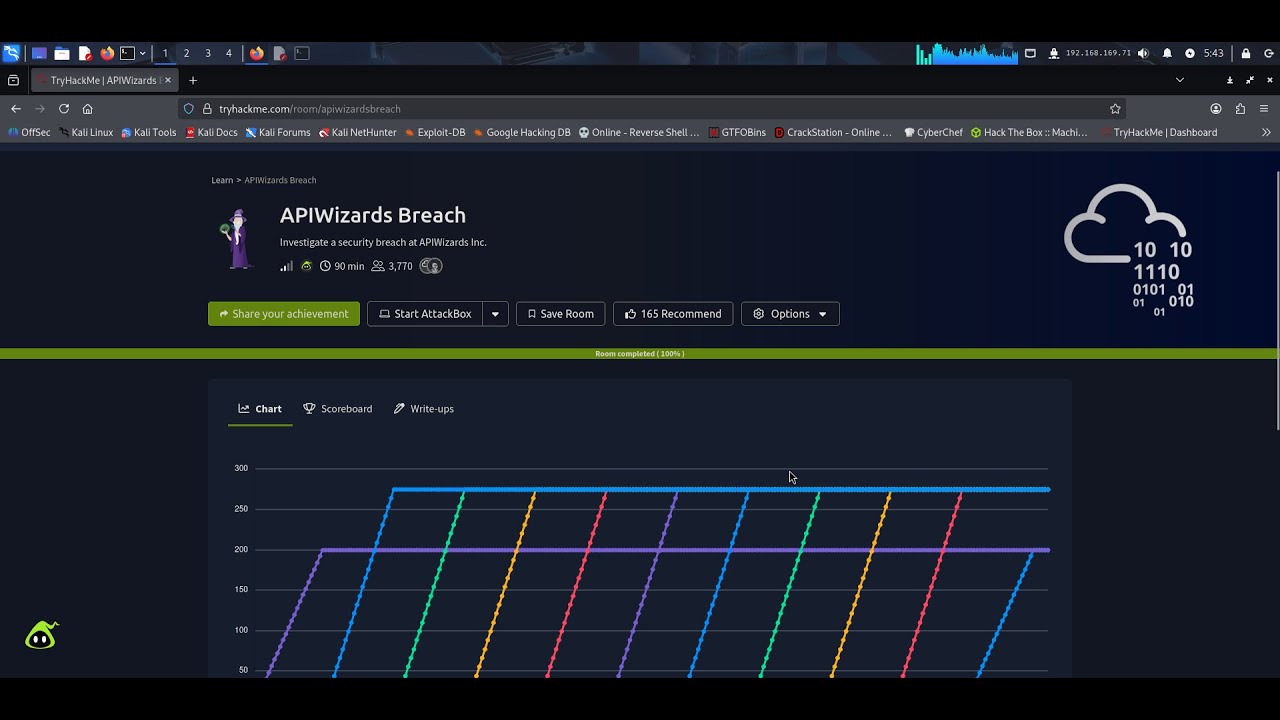Click the URL address bar
The width and height of the screenshot is (1280, 720).
point(652,108)
